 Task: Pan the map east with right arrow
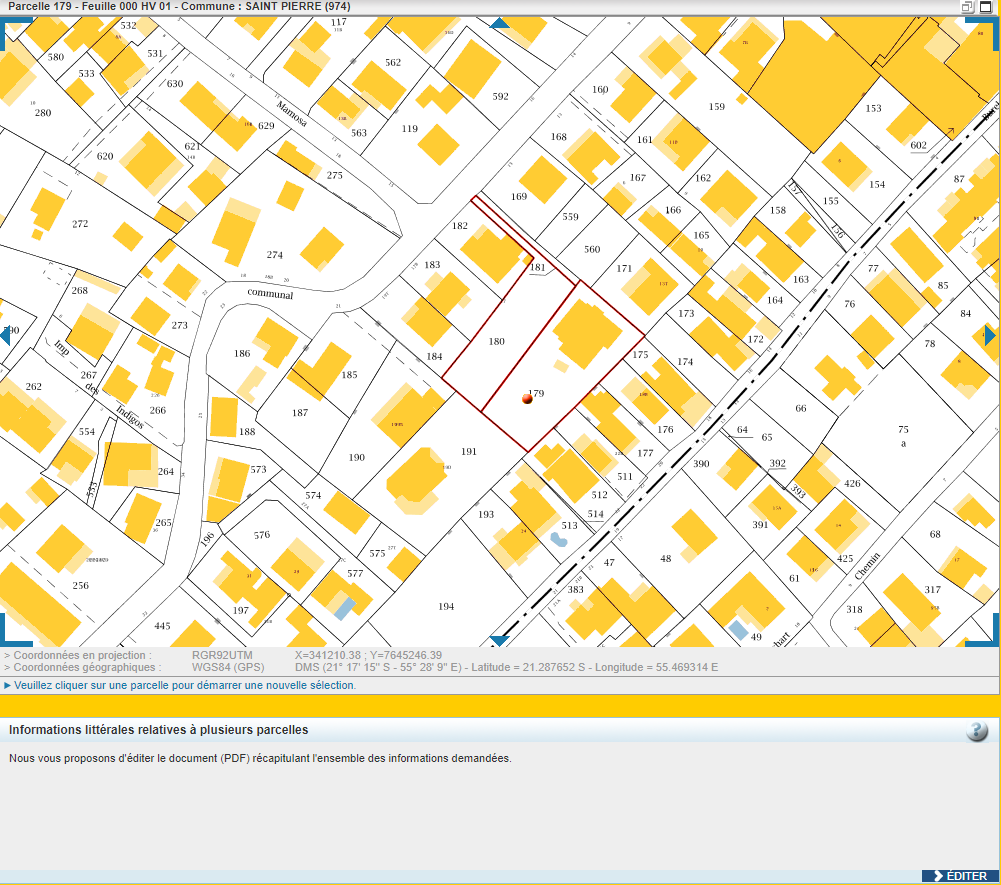990,335
